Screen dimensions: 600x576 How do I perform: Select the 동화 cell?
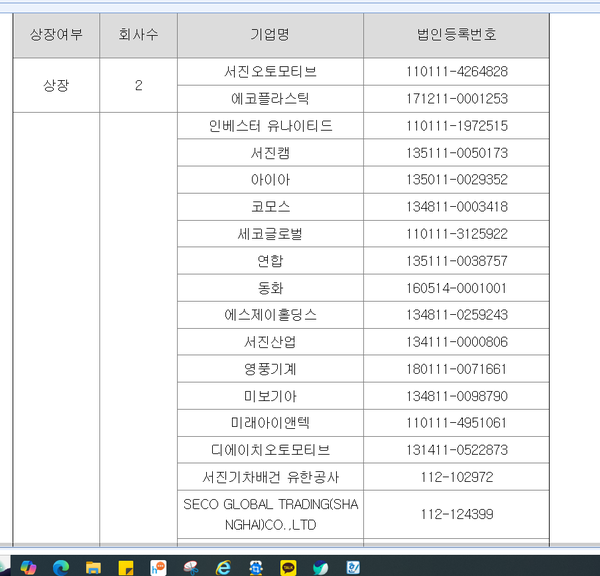(270, 288)
